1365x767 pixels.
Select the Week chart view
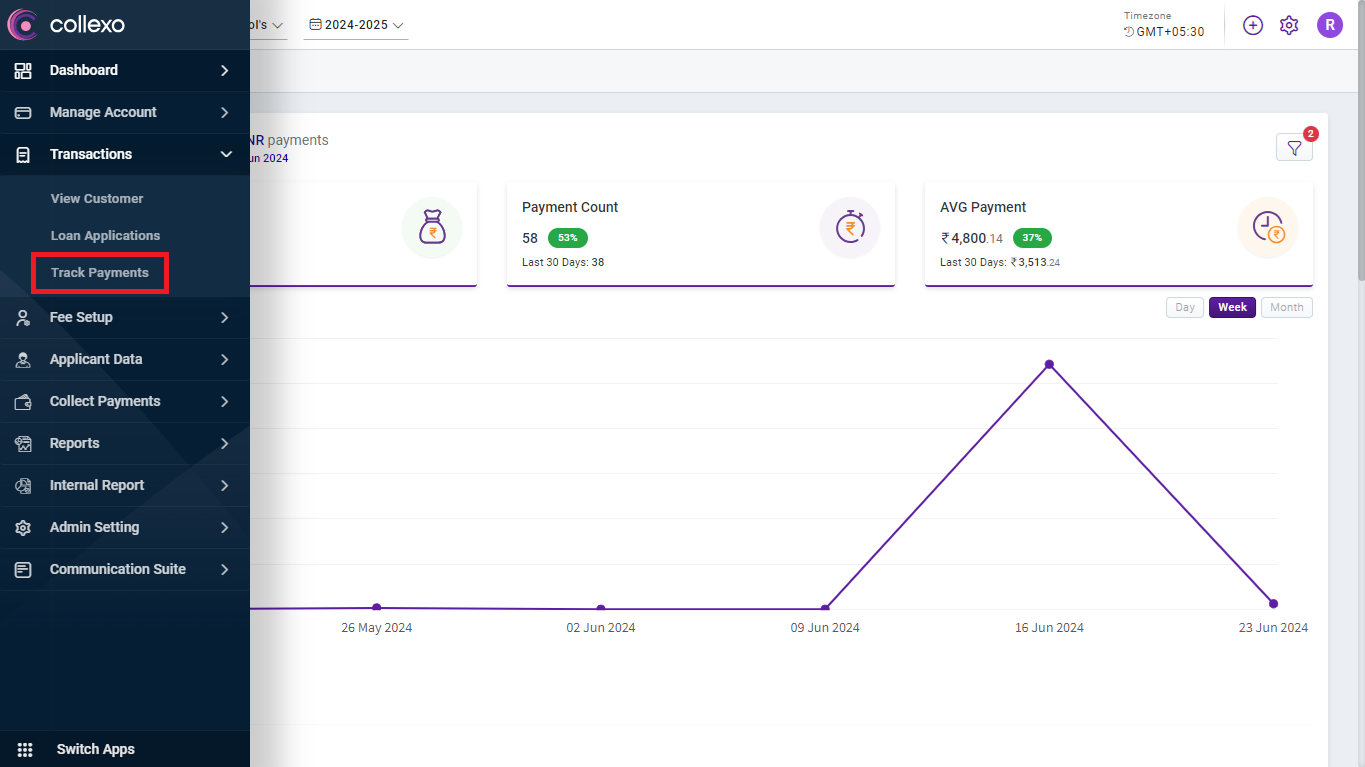point(1232,307)
